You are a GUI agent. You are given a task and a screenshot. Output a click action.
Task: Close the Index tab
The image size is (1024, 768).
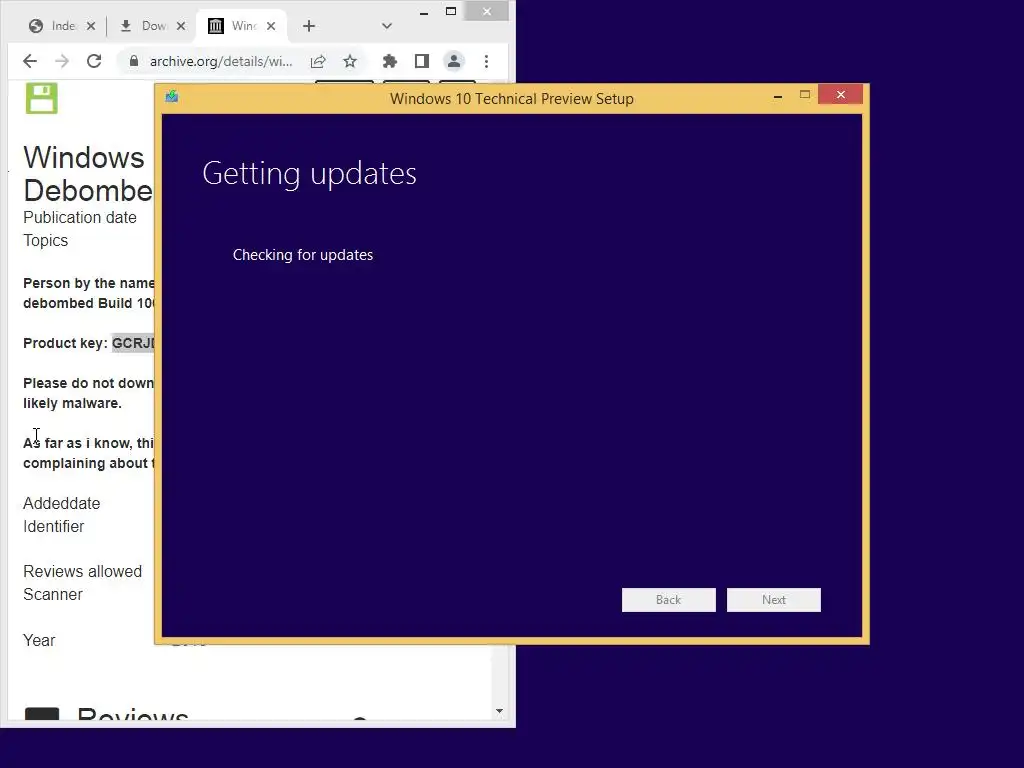point(91,26)
